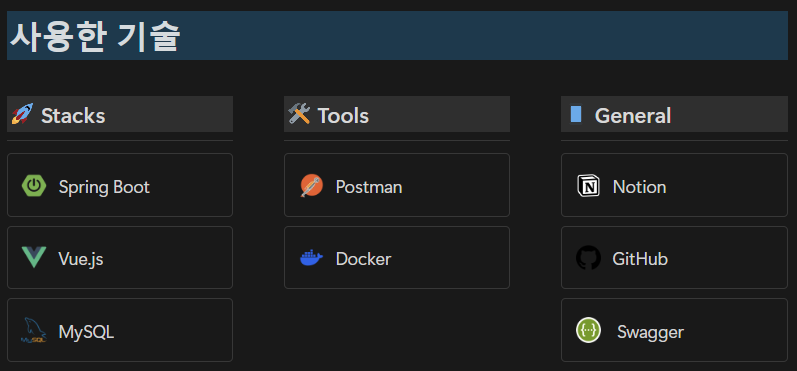Open the Postman card
This screenshot has height=371, width=797.
tap(397, 185)
